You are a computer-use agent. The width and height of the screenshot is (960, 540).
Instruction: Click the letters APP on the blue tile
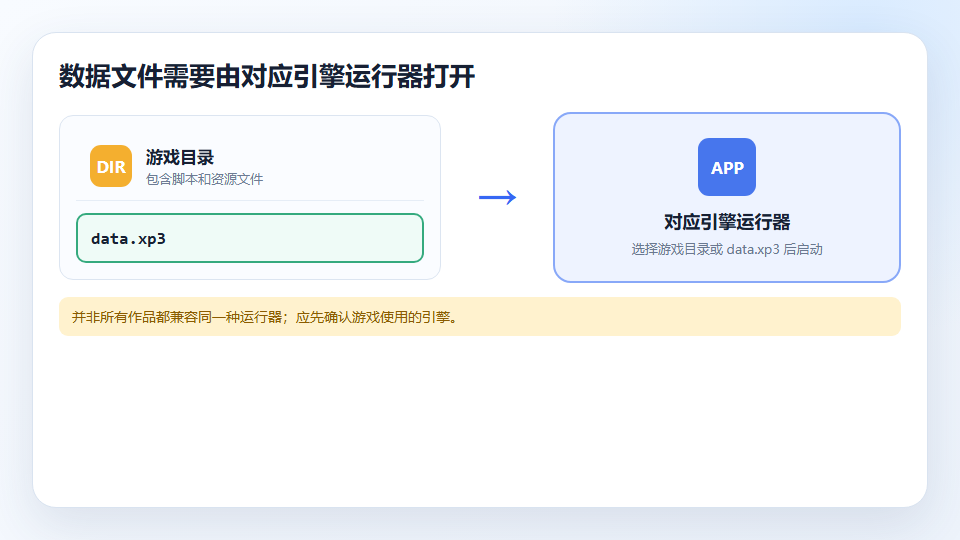[x=727, y=168]
